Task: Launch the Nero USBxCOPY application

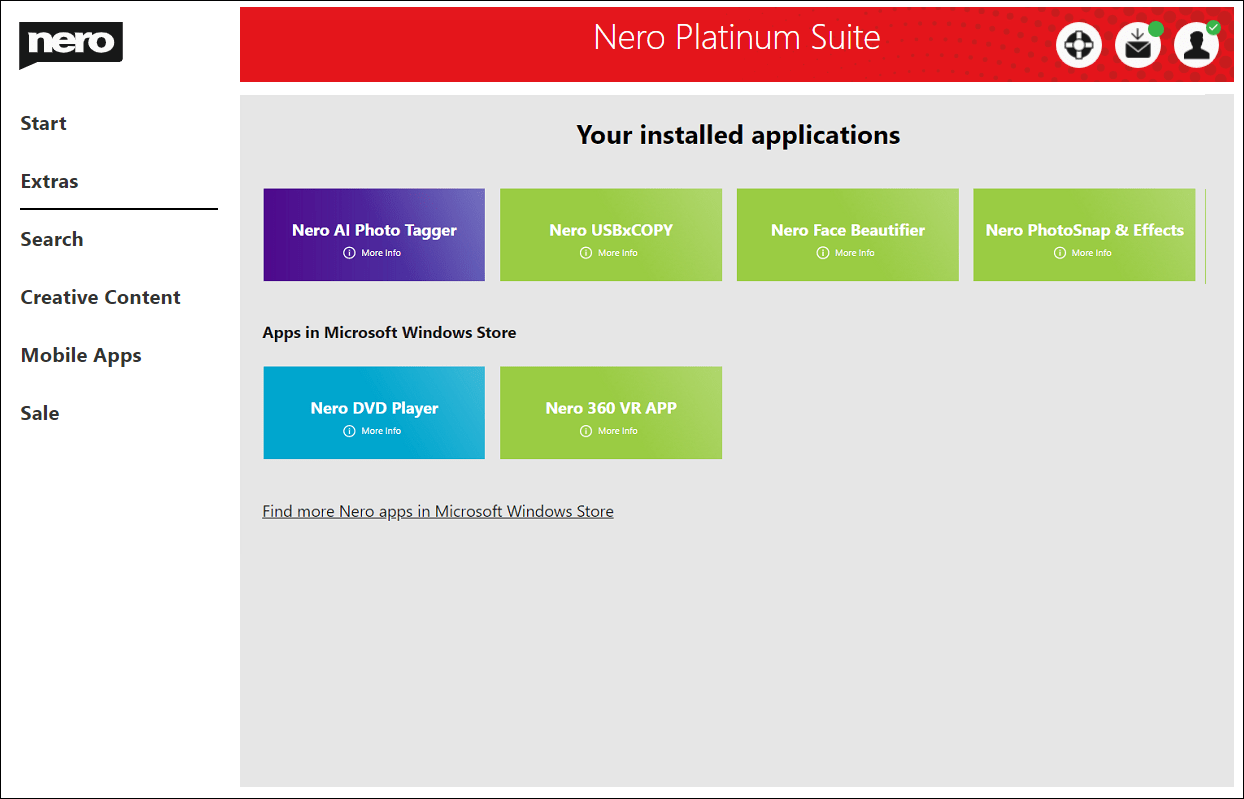Action: [611, 229]
